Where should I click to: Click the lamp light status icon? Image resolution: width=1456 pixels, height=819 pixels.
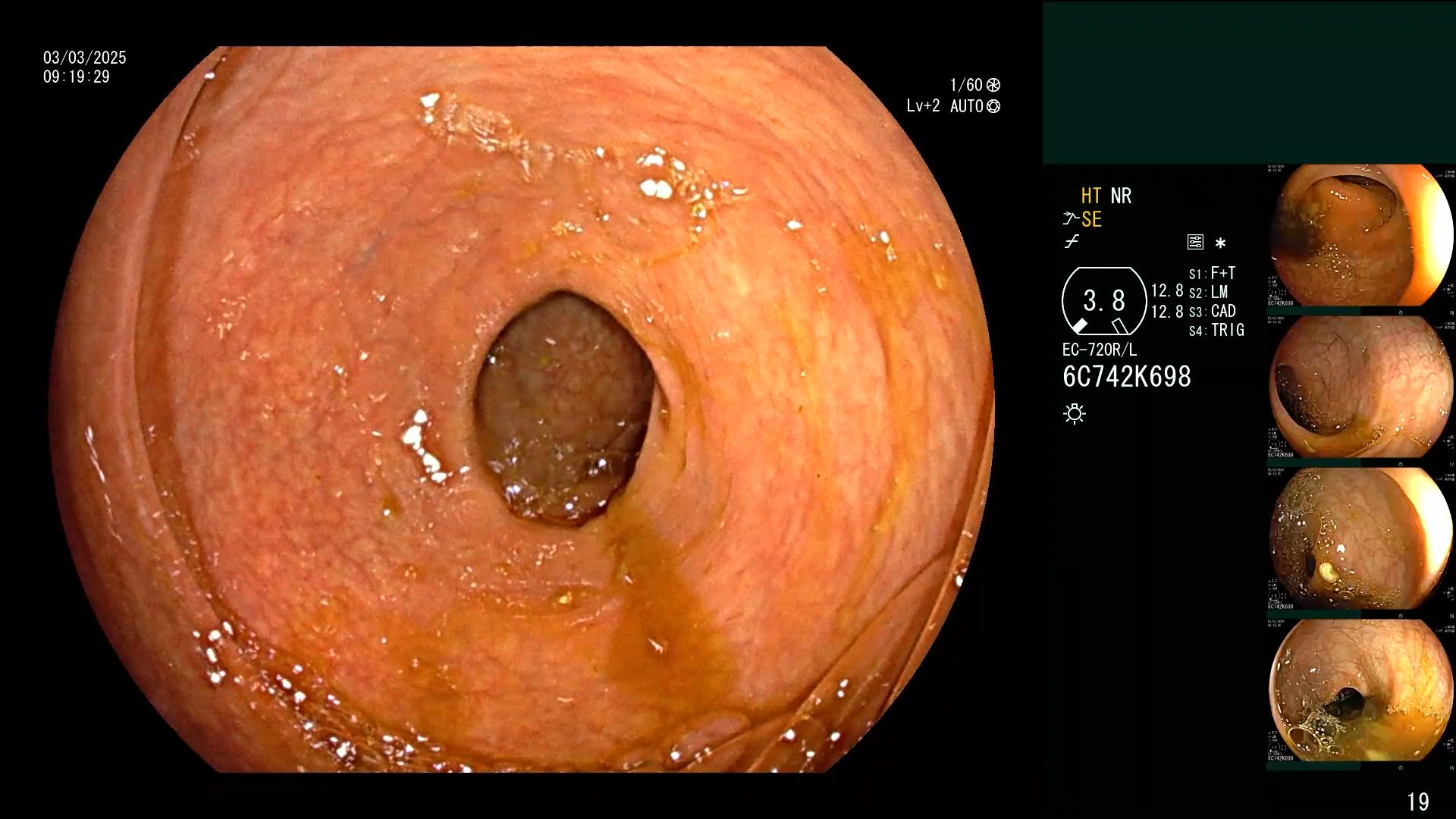(x=1075, y=413)
